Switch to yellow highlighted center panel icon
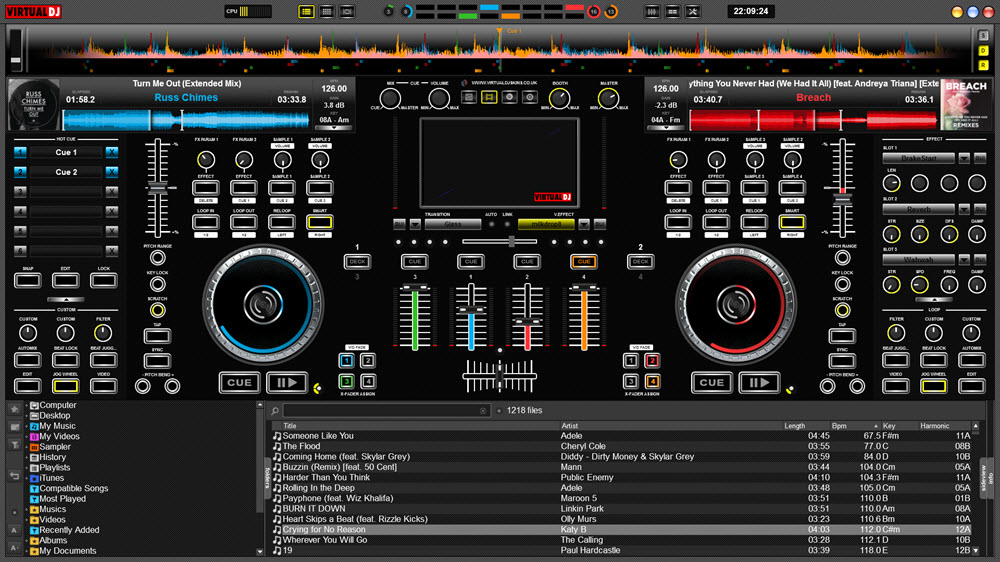This screenshot has height=562, width=1000. click(x=489, y=97)
